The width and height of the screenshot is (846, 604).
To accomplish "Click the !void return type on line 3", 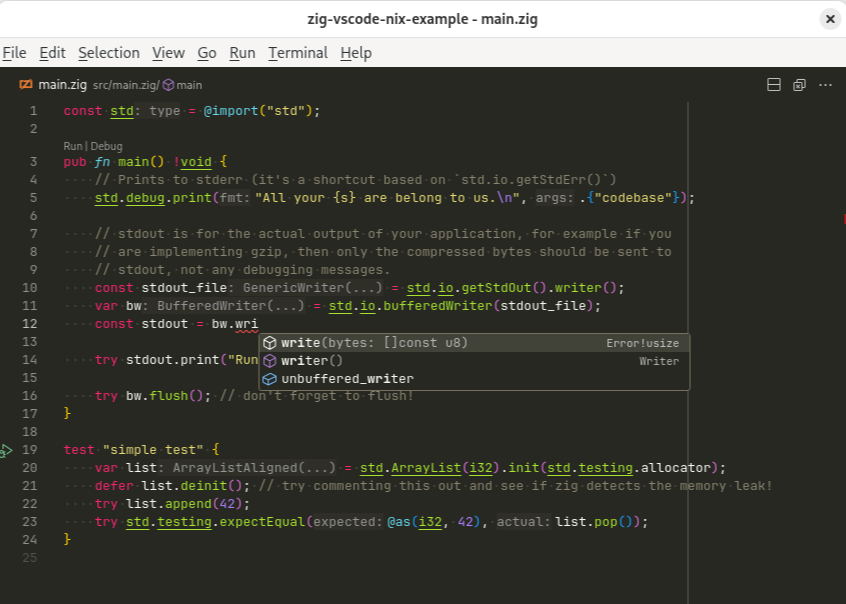I will pyautogui.click(x=193, y=162).
